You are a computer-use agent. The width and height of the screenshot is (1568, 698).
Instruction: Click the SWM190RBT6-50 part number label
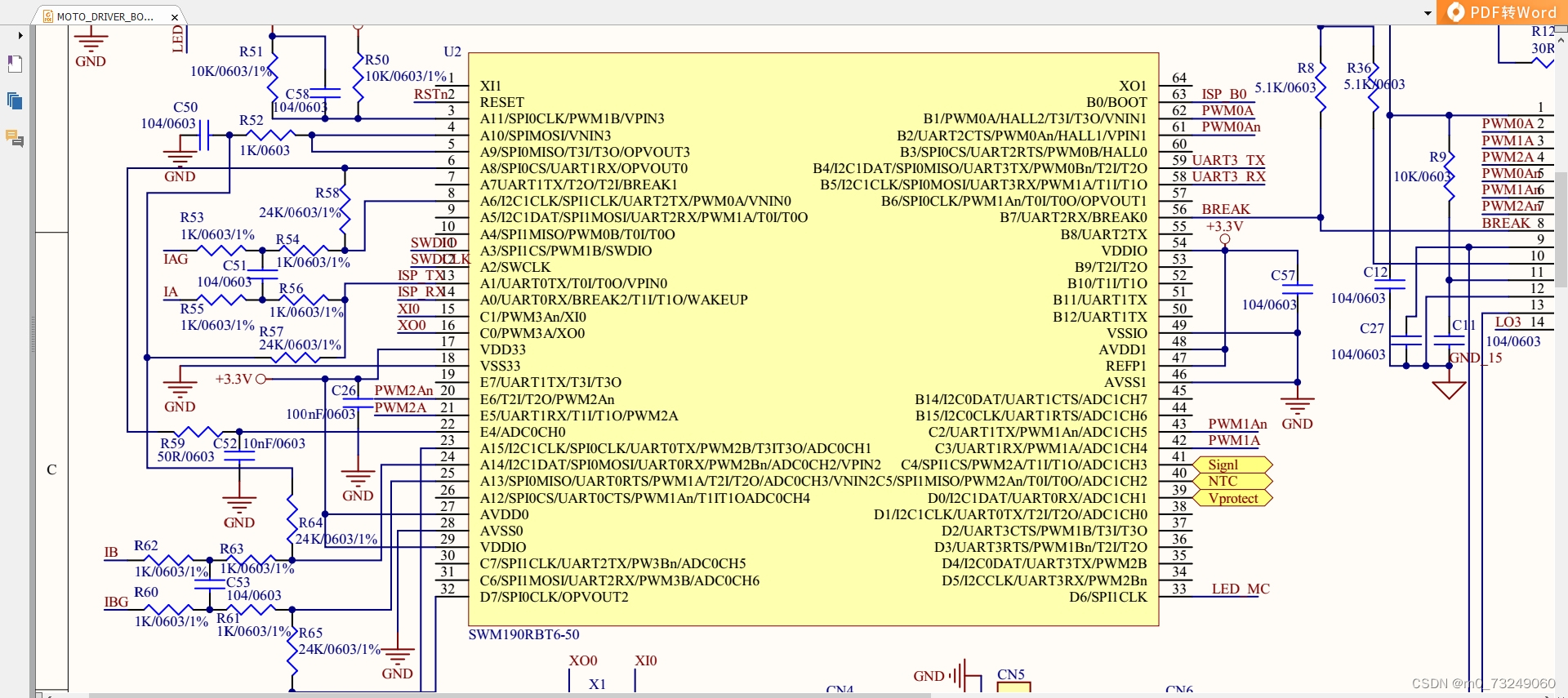[523, 634]
